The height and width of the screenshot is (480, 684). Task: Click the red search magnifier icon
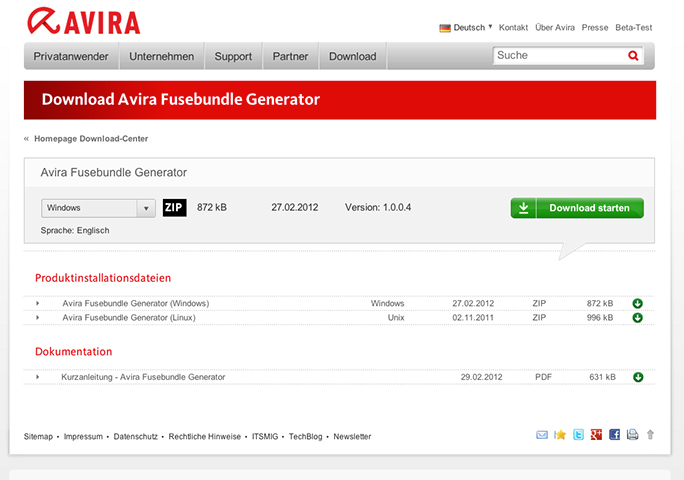[633, 55]
